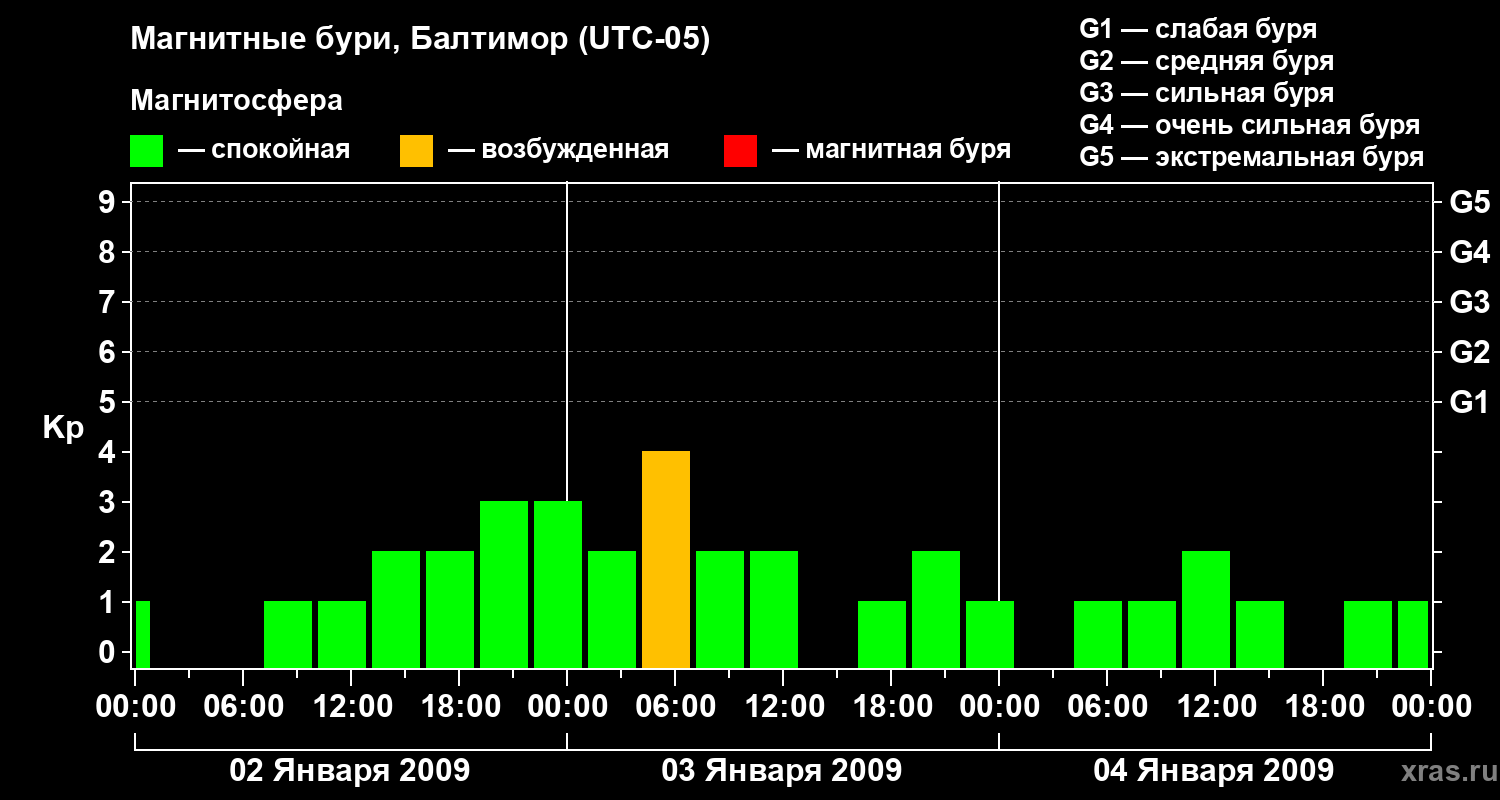The width and height of the screenshot is (1500, 800).
Task: Click the 'G3' label on right axis
Action: pos(1469,302)
